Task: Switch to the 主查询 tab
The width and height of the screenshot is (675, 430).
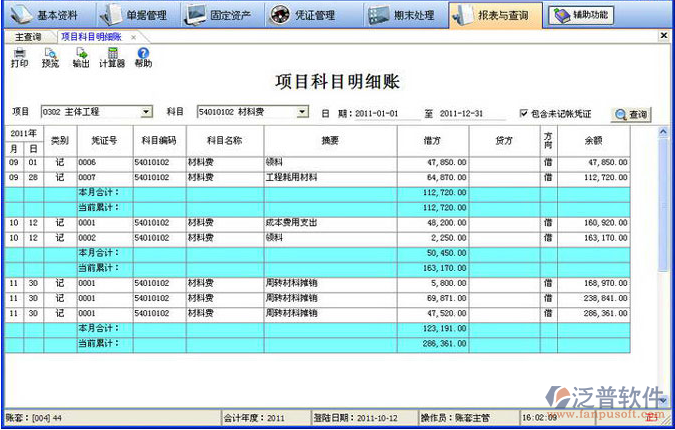Action: pyautogui.click(x=28, y=36)
